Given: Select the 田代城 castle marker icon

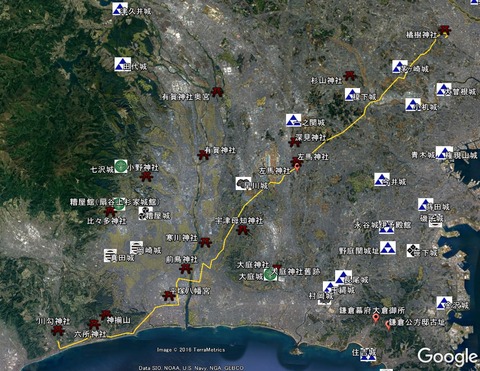Looking at the screenshot, I should (122, 64).
